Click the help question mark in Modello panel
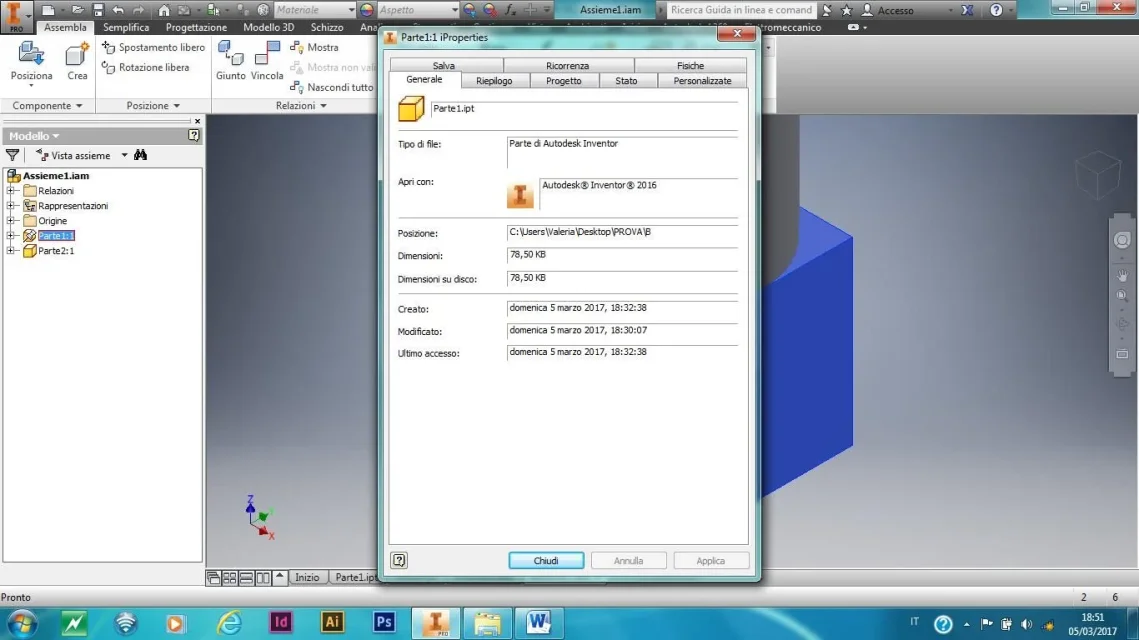The width and height of the screenshot is (1139, 640). coord(194,135)
